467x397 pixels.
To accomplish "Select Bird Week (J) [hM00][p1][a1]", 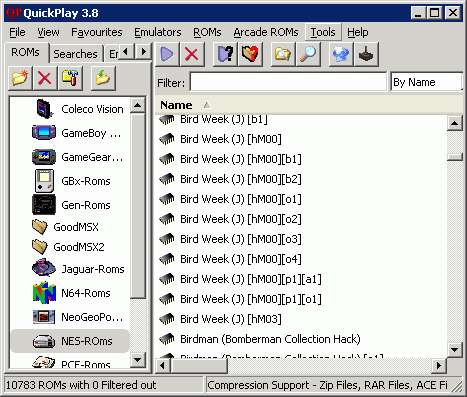I will pos(251,279).
